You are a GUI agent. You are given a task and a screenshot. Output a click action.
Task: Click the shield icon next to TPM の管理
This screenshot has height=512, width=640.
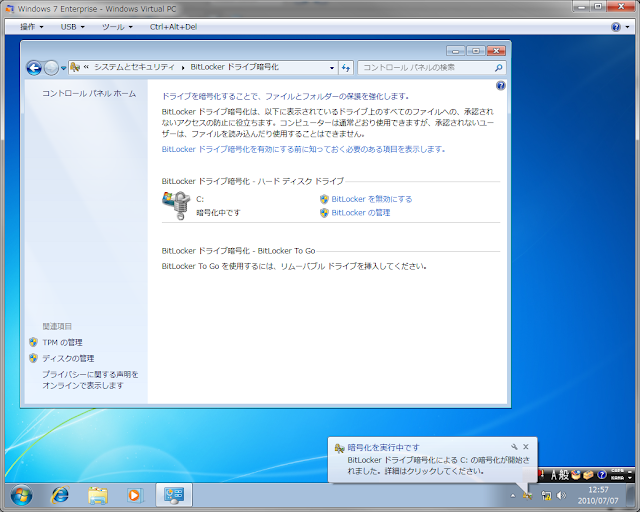[x=33, y=342]
